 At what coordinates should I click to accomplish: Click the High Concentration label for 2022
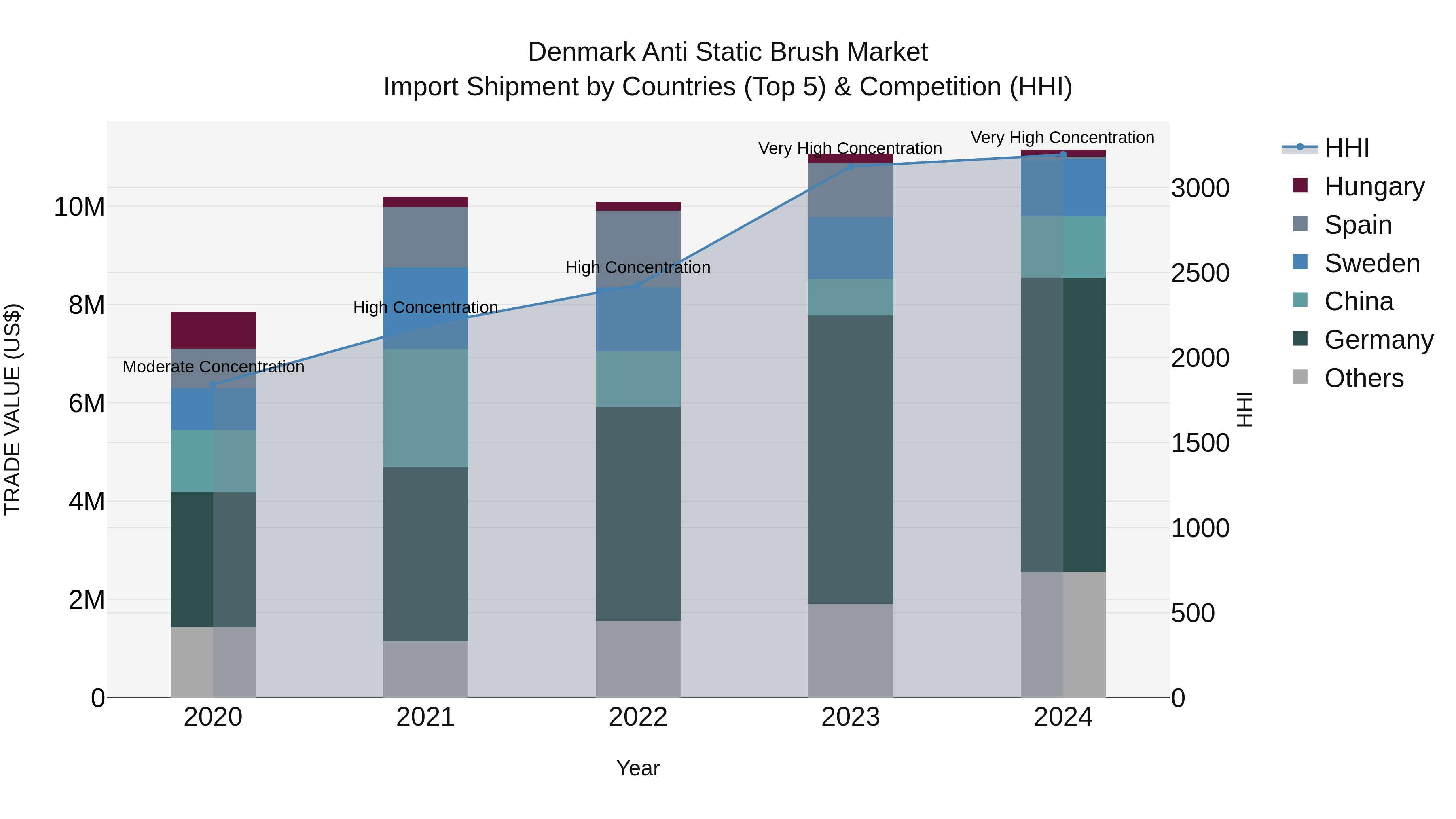pos(638,267)
